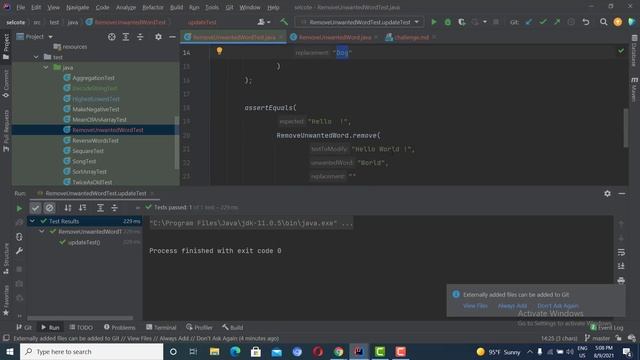Screen dimensions: 640x360
Task: Switch to RemoveUnwantedWord.java editor tab
Action: click(335, 37)
